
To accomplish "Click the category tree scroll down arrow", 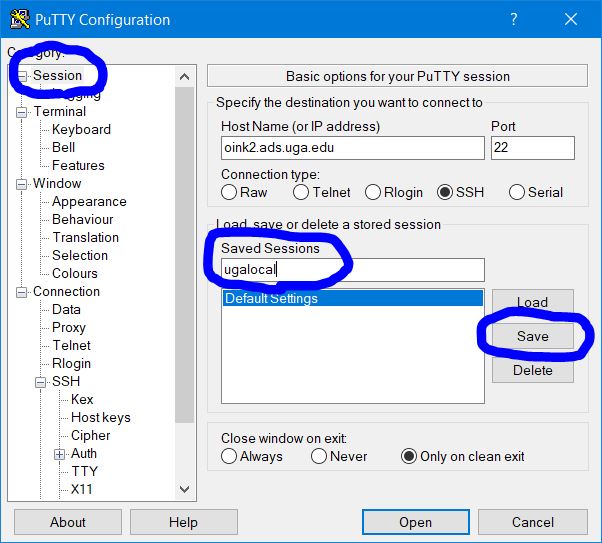I will click(x=184, y=490).
